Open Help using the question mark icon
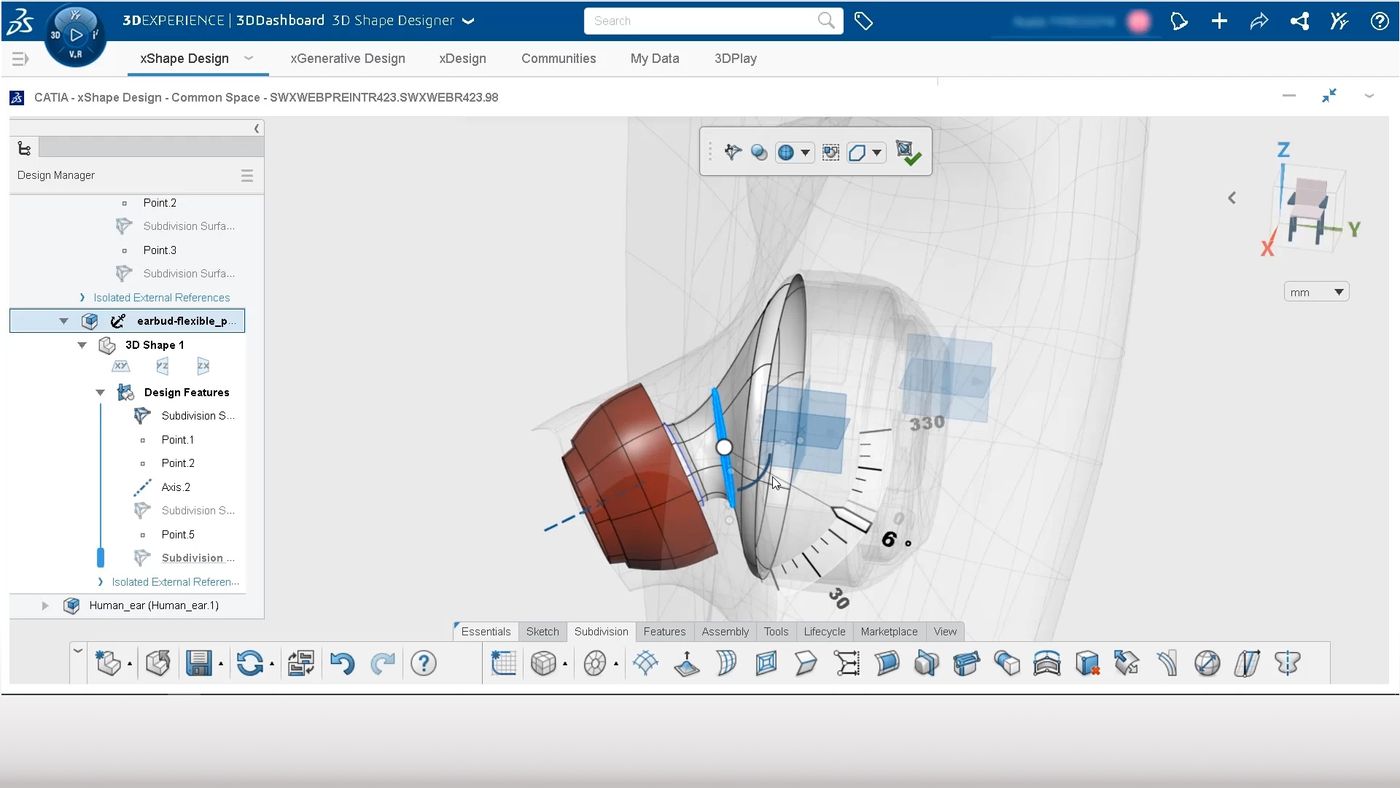This screenshot has width=1400, height=788. (x=423, y=662)
